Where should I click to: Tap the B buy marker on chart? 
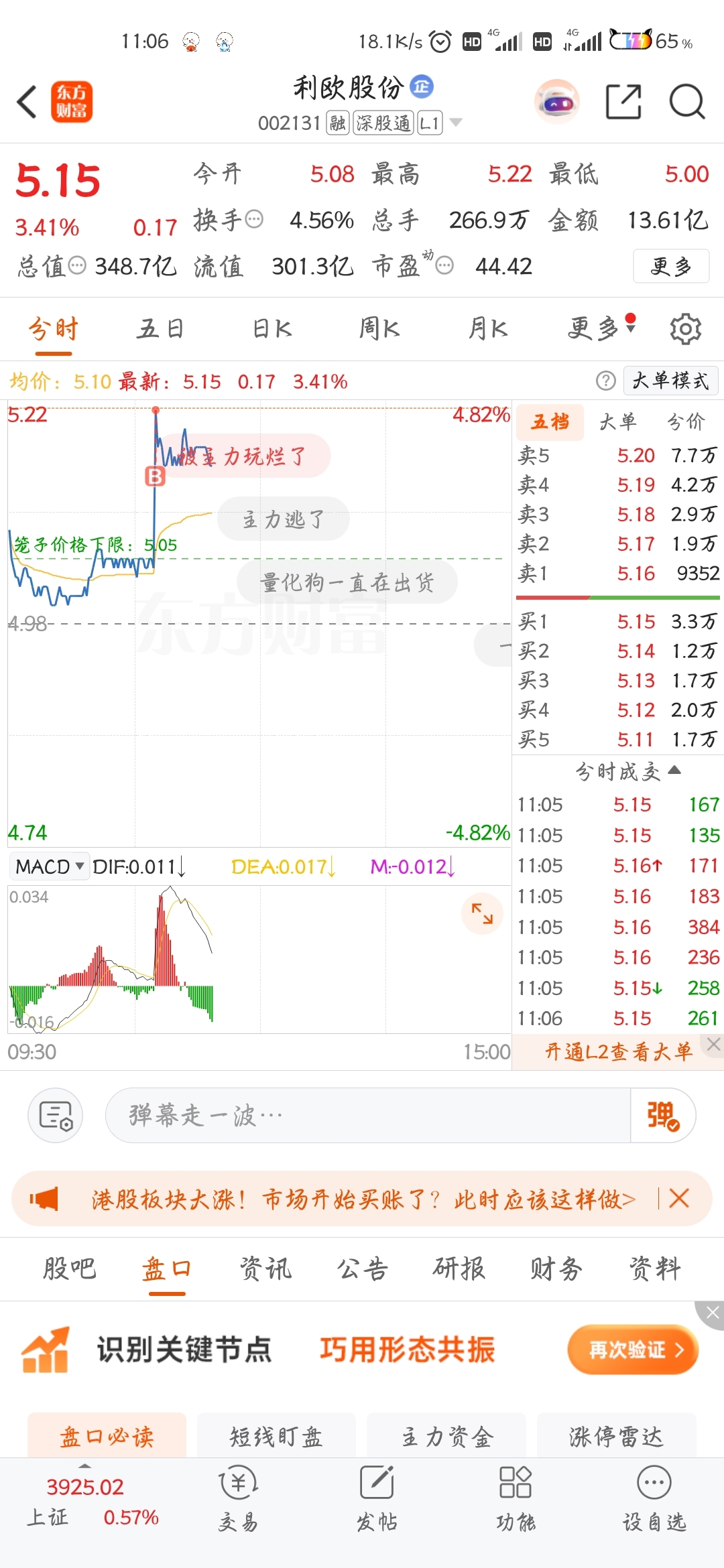pos(156,476)
